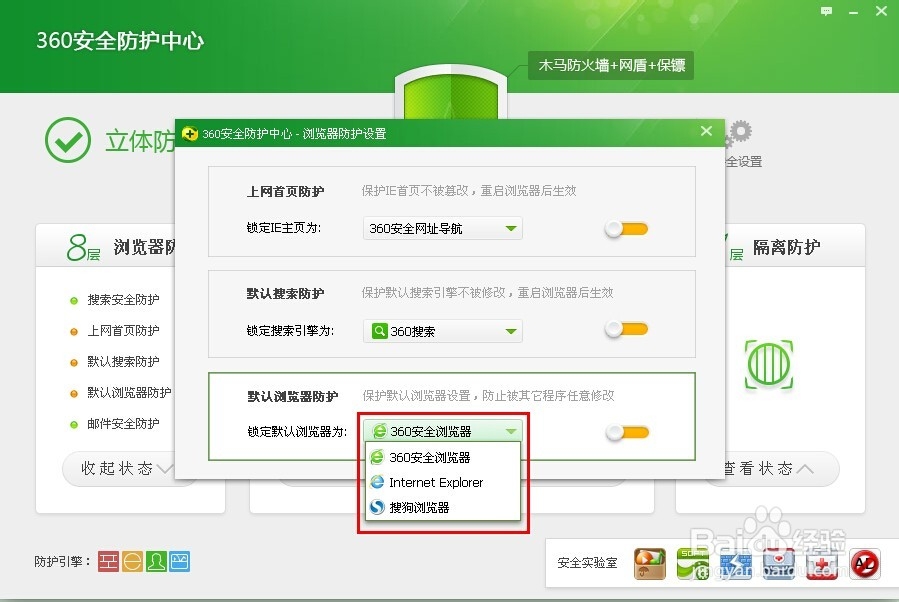Launch the SOFT manager icon in 安全实验室
The width and height of the screenshot is (899, 602).
pyautogui.click(x=692, y=564)
